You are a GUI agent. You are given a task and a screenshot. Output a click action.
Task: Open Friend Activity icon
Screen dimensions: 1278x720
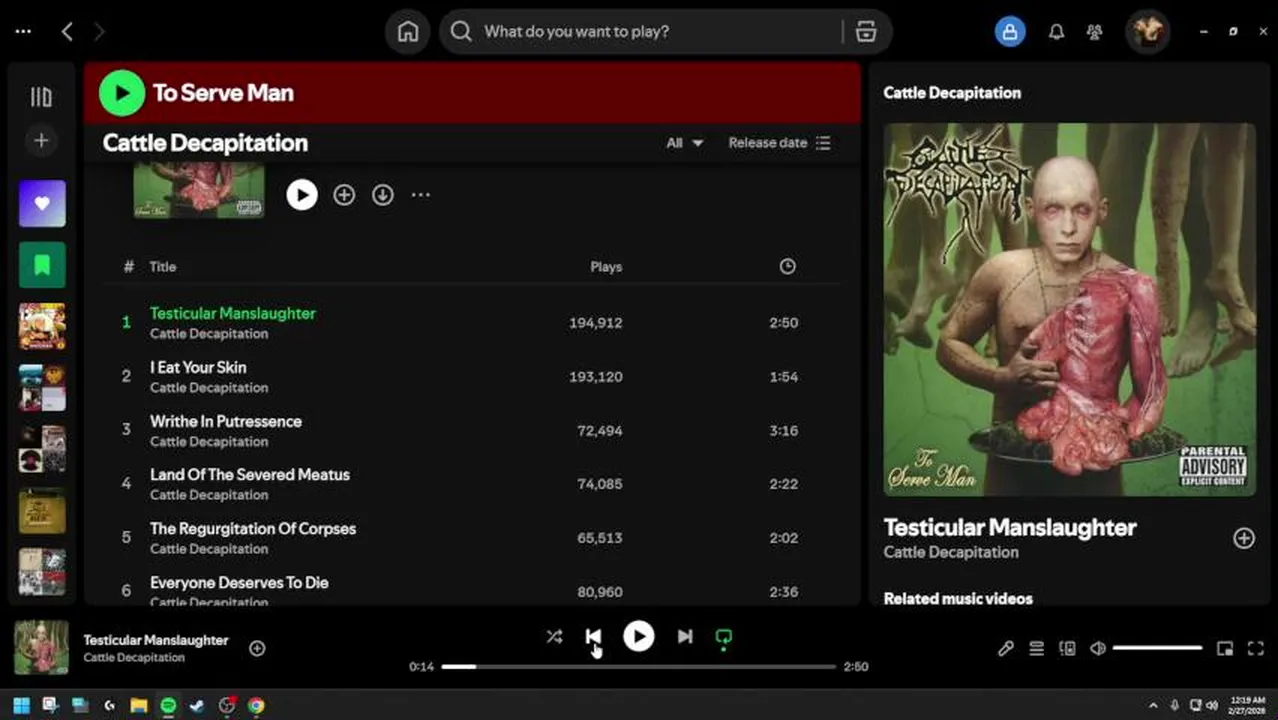tap(1095, 32)
